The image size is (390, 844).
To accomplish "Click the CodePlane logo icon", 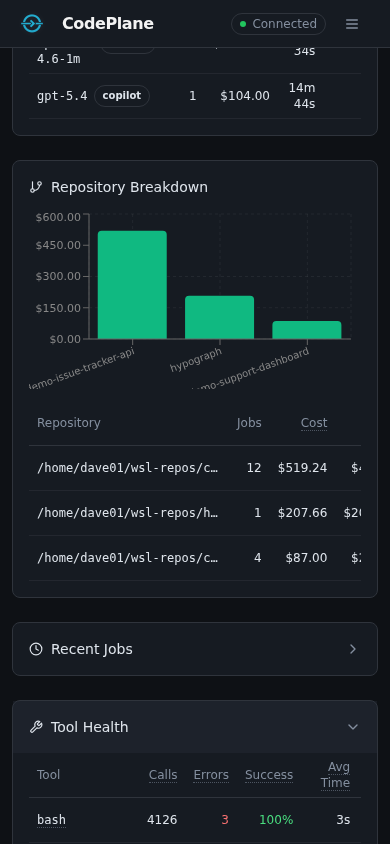I will pyautogui.click(x=32, y=24).
